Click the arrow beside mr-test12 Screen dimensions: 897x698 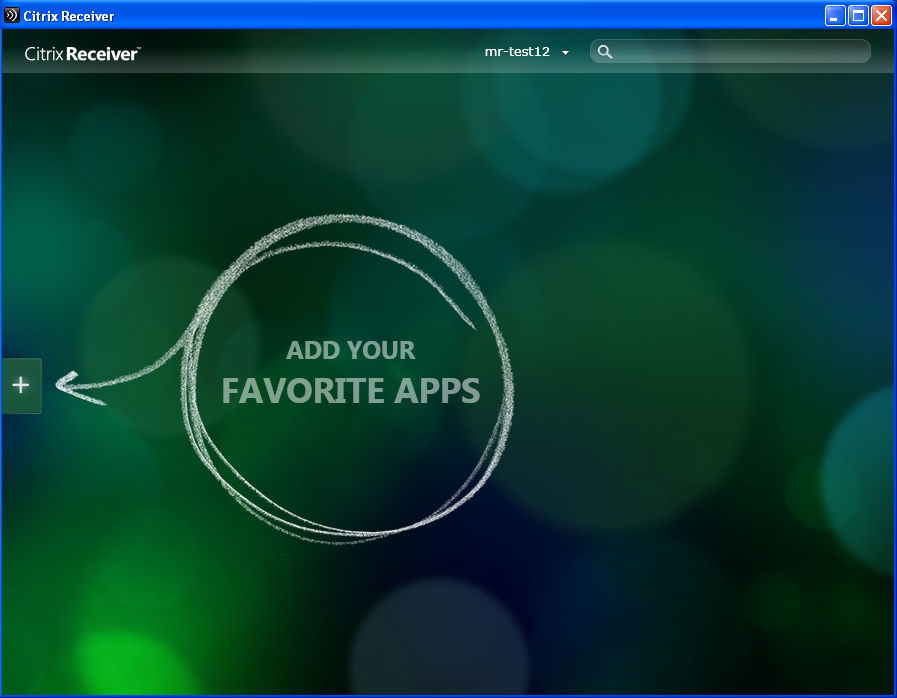[x=565, y=53]
